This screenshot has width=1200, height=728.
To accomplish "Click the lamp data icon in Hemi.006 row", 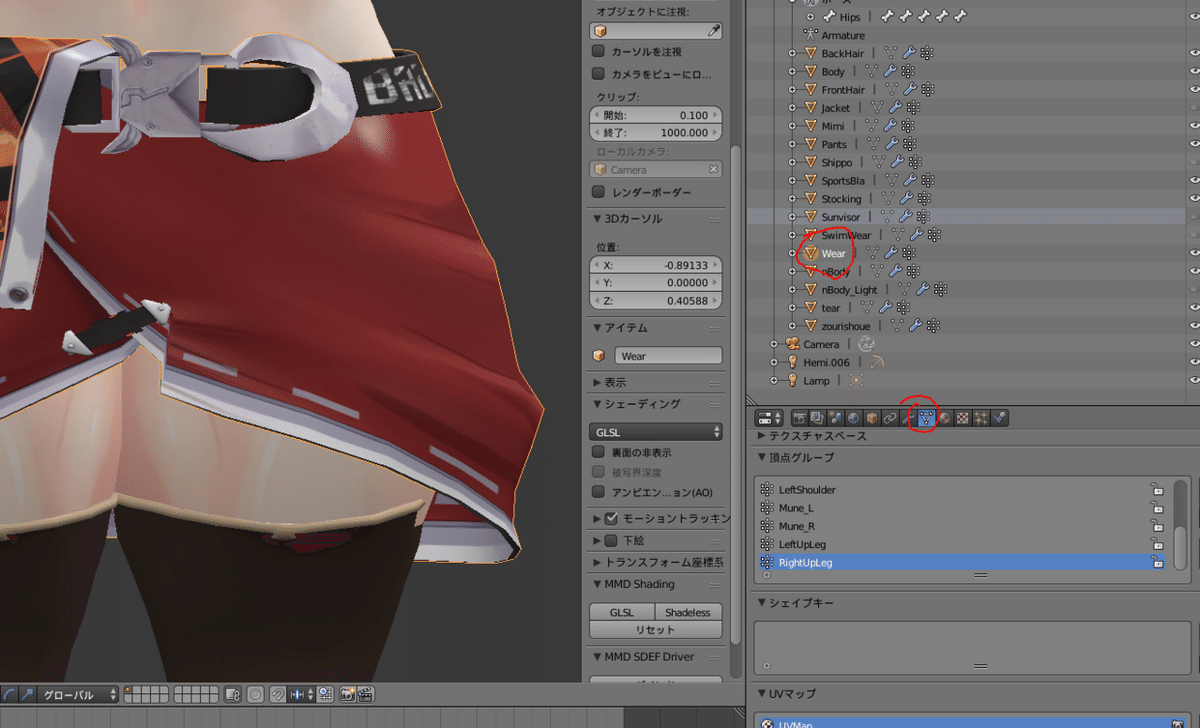I will [877, 362].
